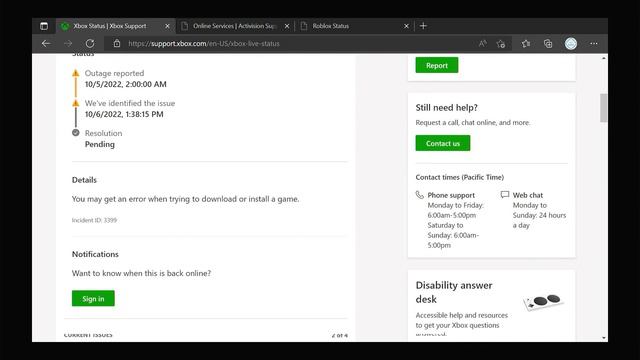This screenshot has height=360, width=640.
Task: Close the Online Services Activision tab
Action: 287,26
